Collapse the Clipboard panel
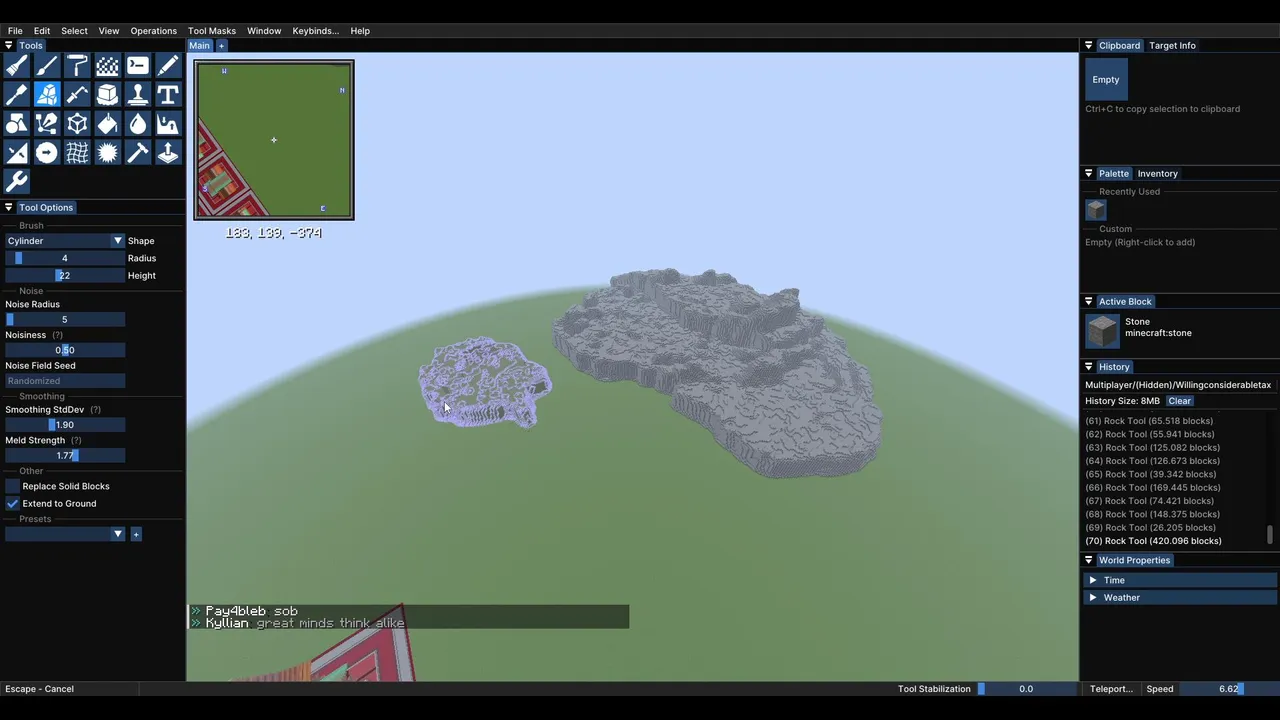 coord(1089,46)
